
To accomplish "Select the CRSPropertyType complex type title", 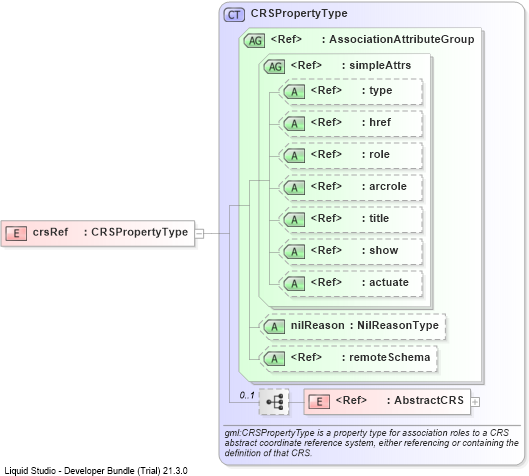I will coord(299,13).
